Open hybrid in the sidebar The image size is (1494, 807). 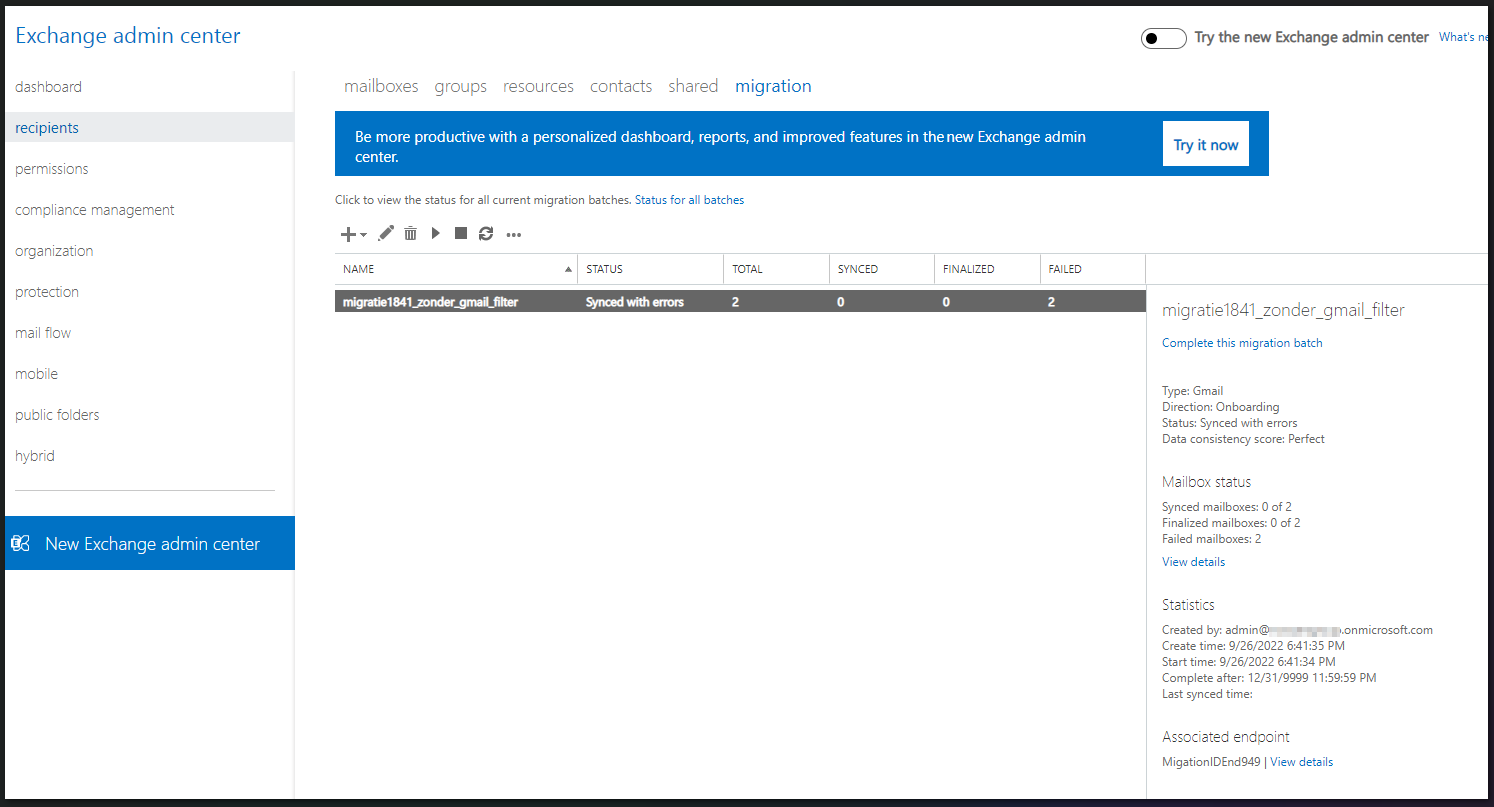pyautogui.click(x=35, y=456)
